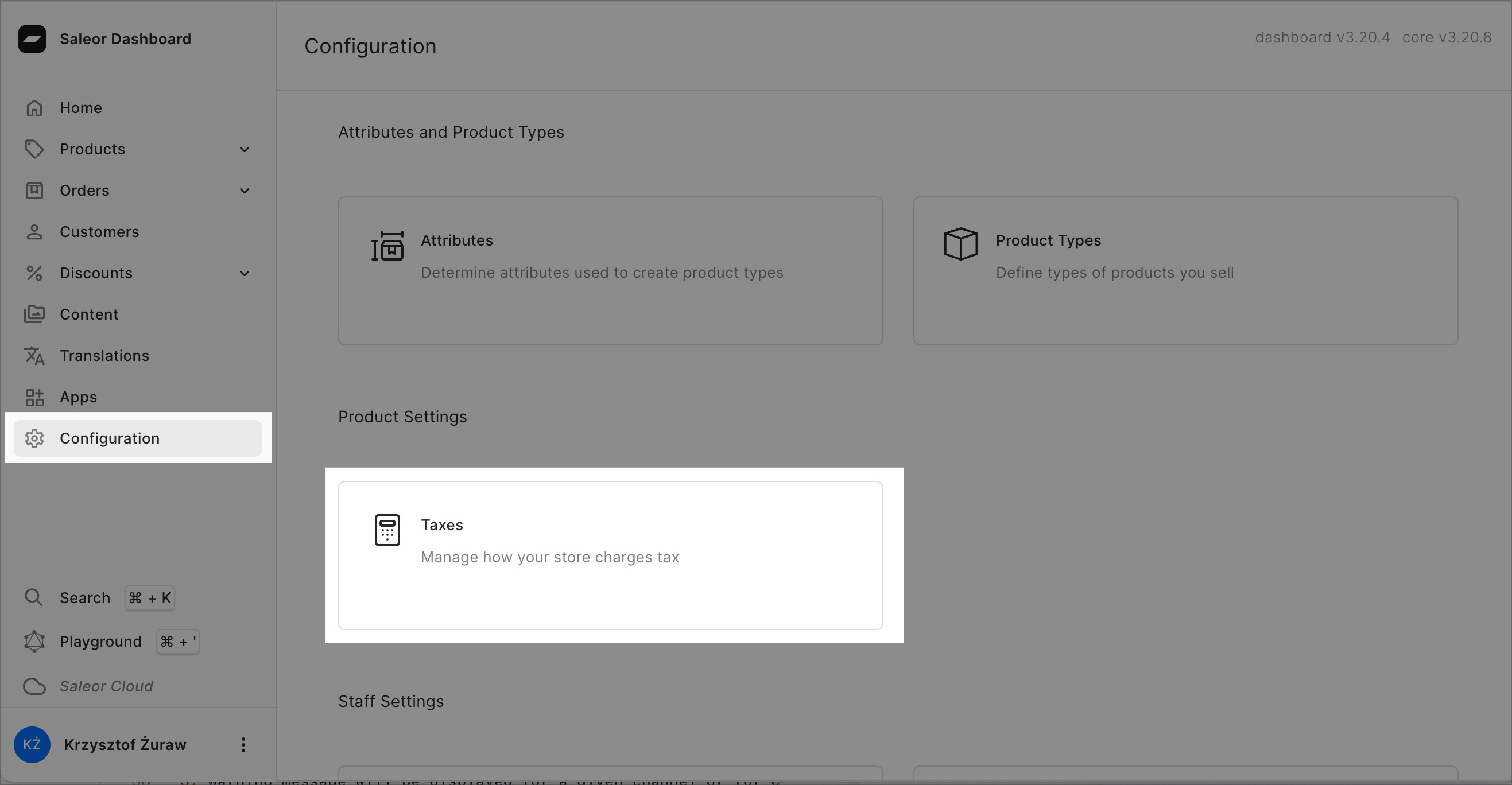The height and width of the screenshot is (785, 1512).
Task: Open Content via the image icon
Action: tap(34, 314)
